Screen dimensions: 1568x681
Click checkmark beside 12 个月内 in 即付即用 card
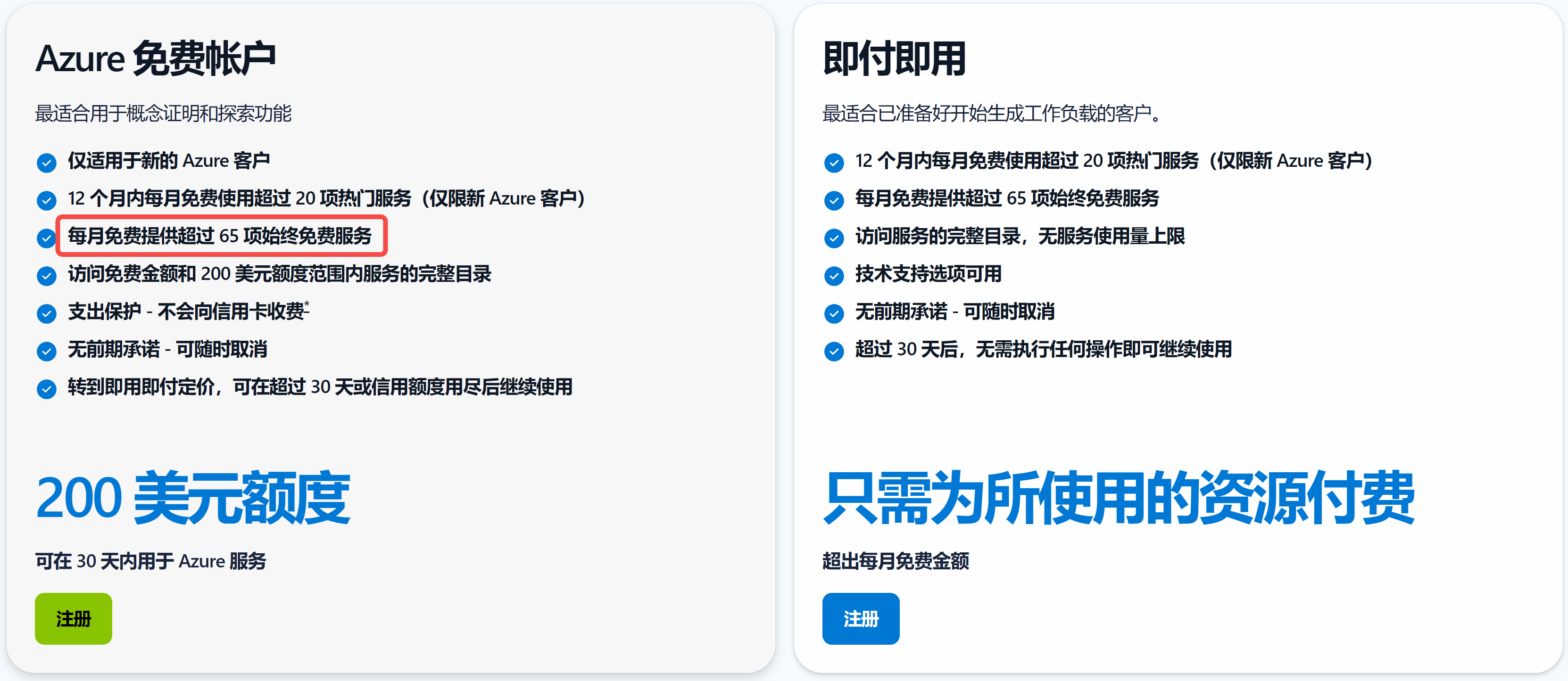click(x=834, y=163)
